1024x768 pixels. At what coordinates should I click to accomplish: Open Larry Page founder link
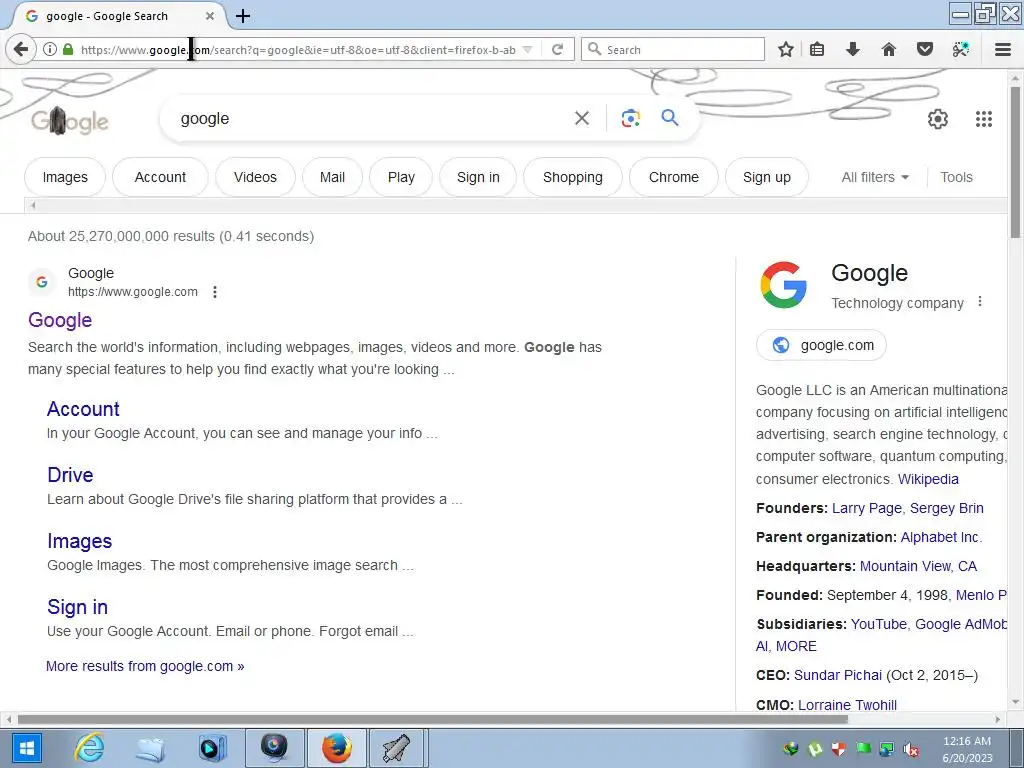(866, 508)
